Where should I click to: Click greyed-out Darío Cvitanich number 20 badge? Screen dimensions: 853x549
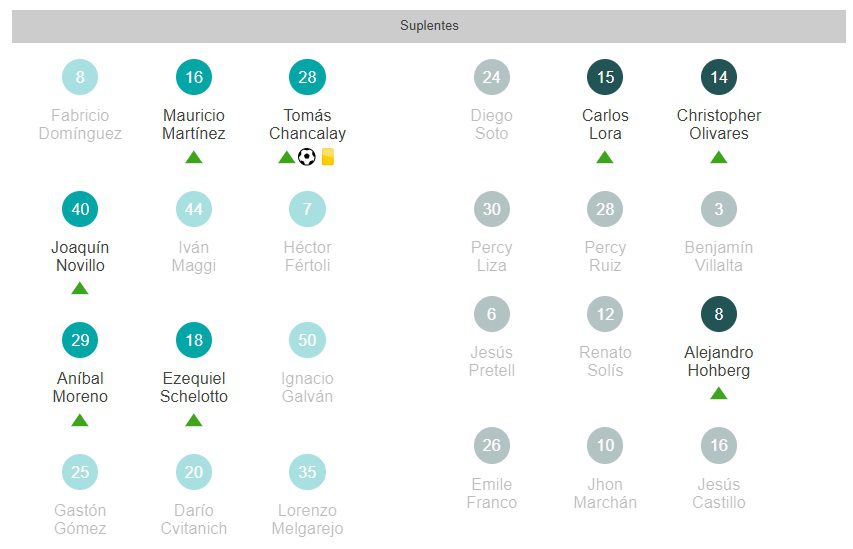[194, 472]
